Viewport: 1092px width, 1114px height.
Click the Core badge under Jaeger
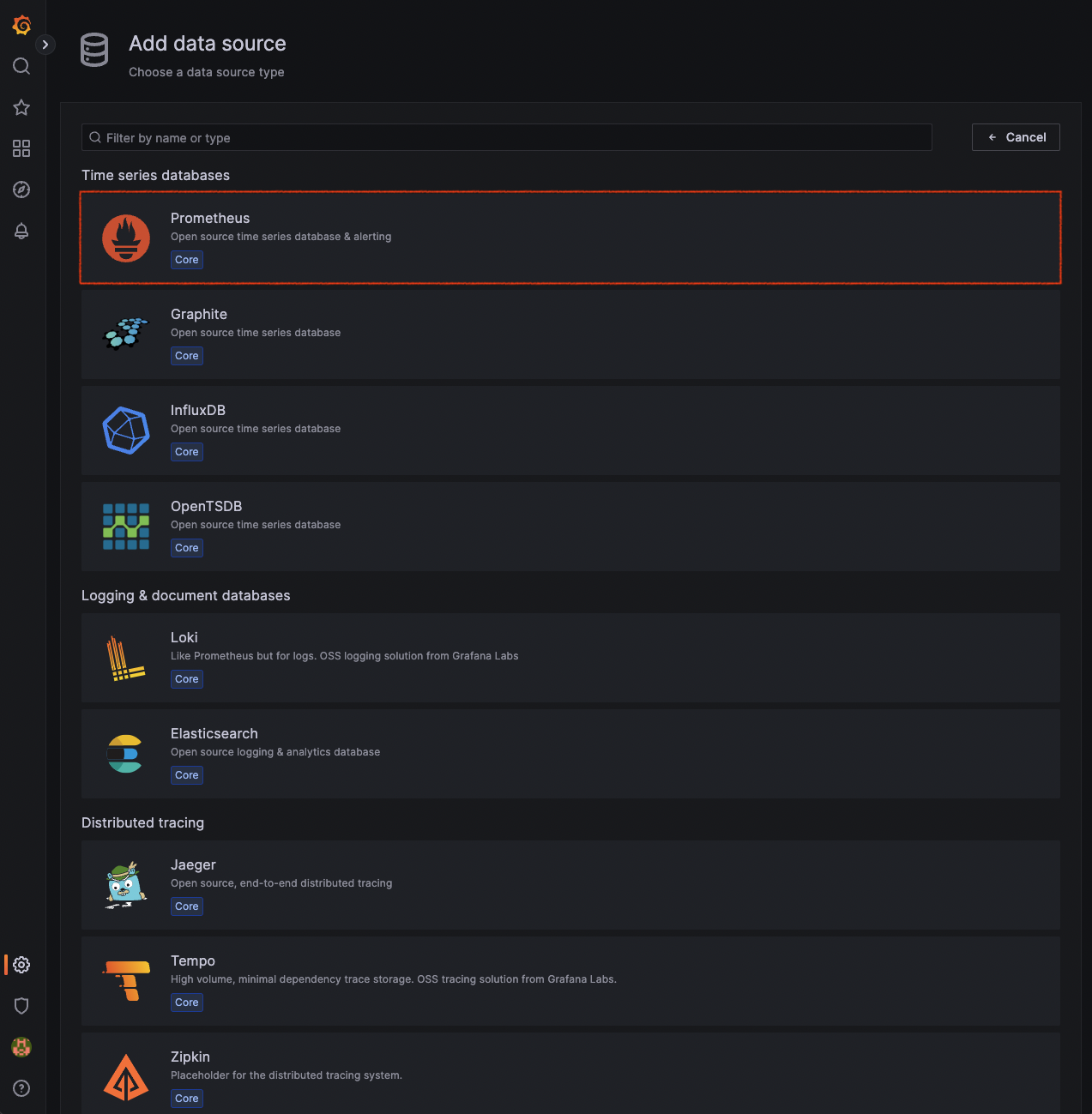(x=187, y=906)
